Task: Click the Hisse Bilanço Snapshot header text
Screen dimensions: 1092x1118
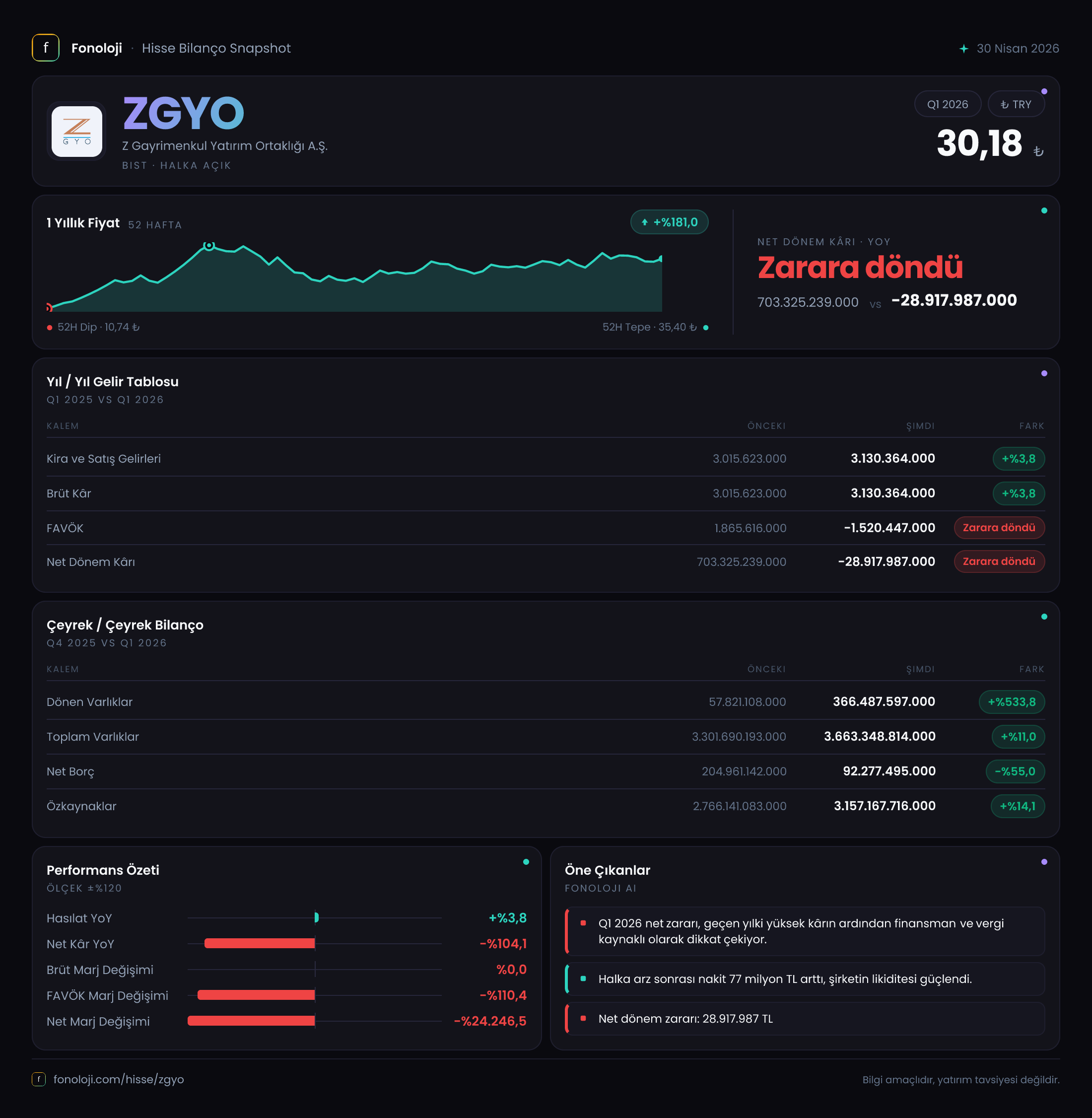Action: [x=216, y=48]
